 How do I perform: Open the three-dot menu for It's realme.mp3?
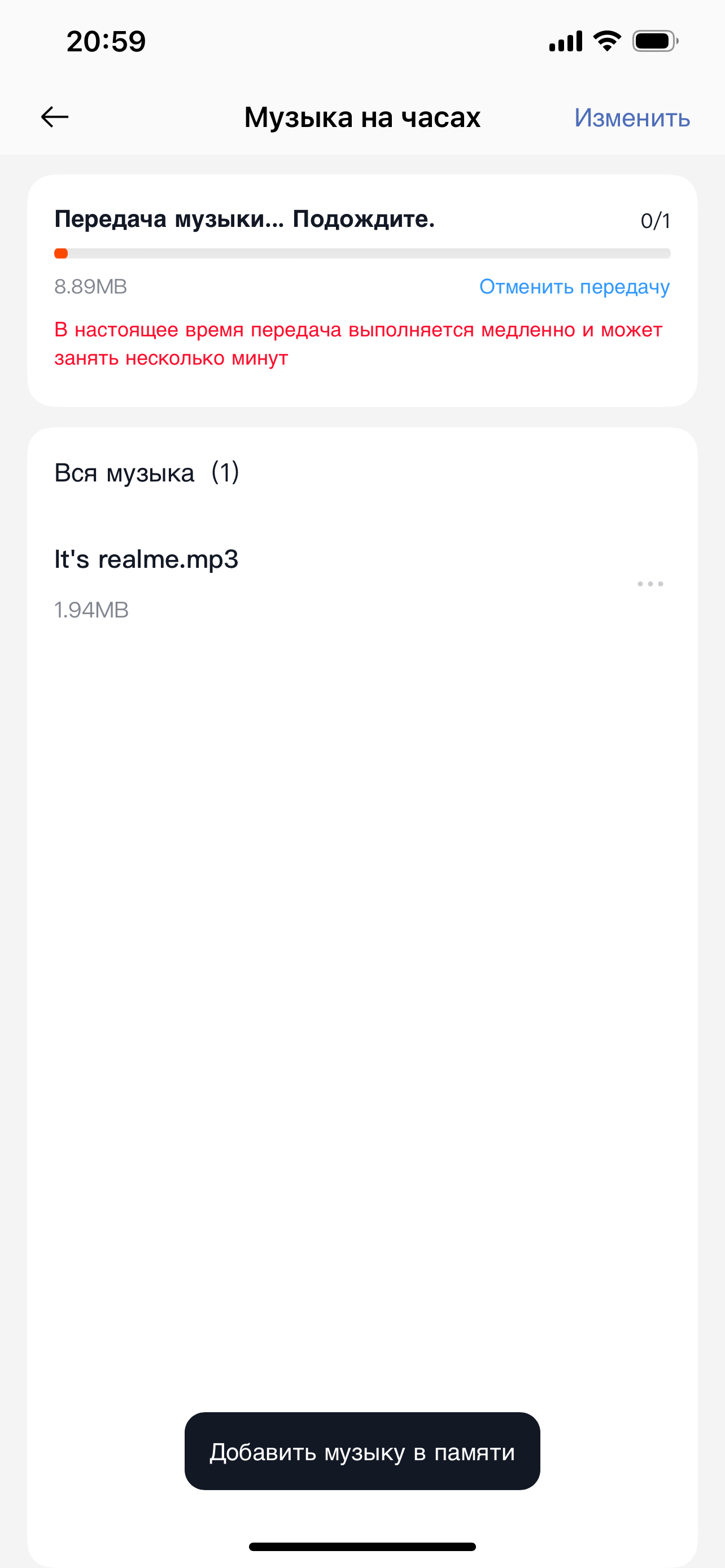coord(649,584)
